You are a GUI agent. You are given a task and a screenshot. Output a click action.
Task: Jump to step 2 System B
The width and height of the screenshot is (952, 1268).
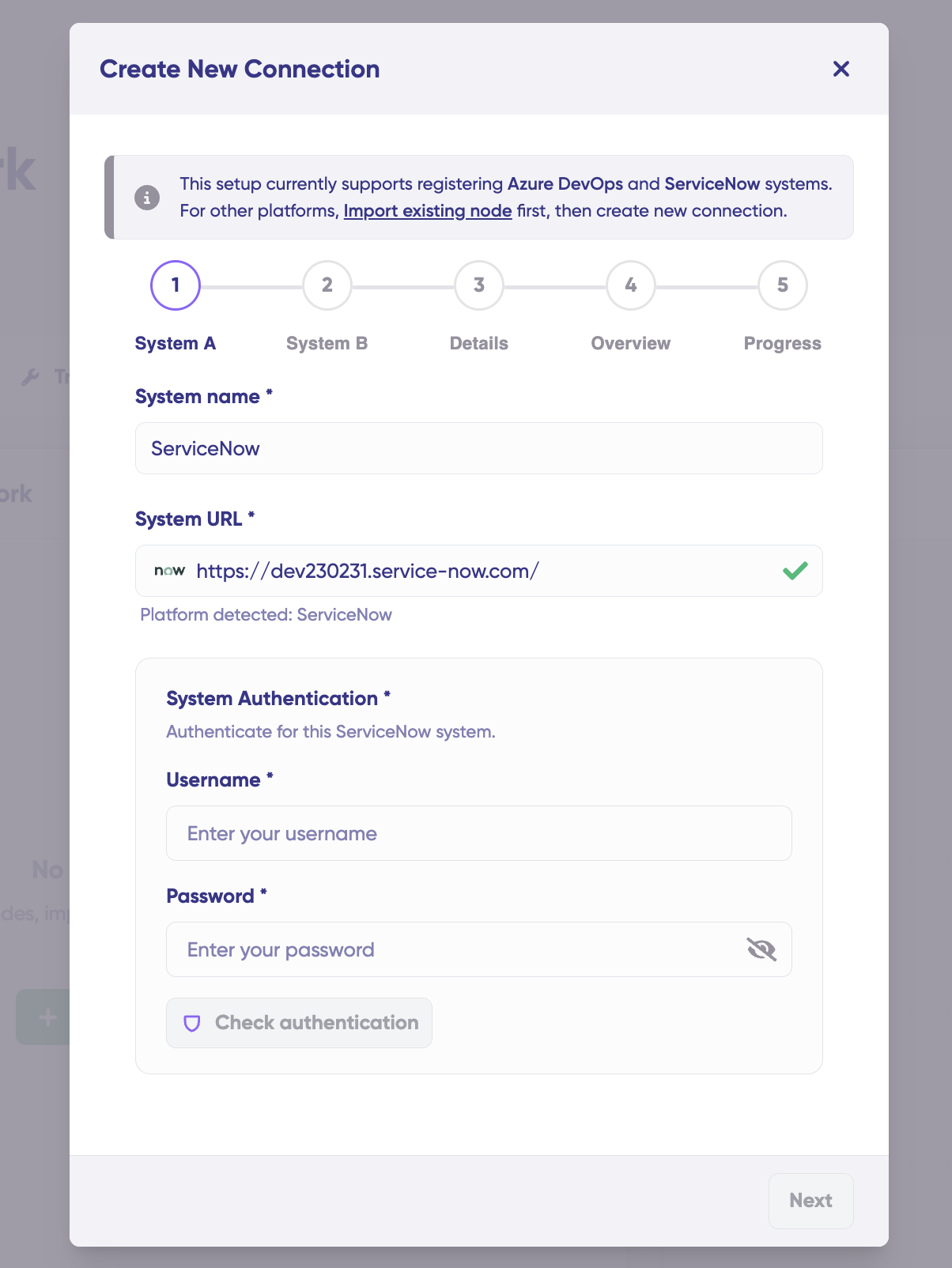327,285
